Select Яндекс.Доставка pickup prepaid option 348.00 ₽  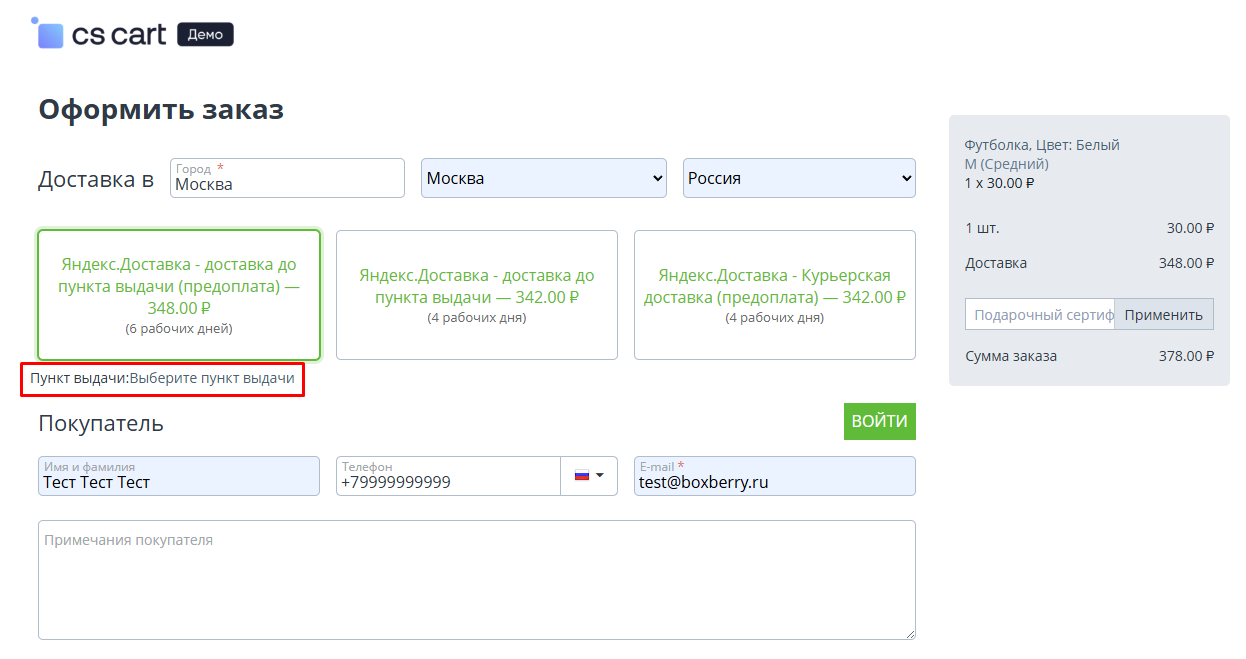point(179,295)
